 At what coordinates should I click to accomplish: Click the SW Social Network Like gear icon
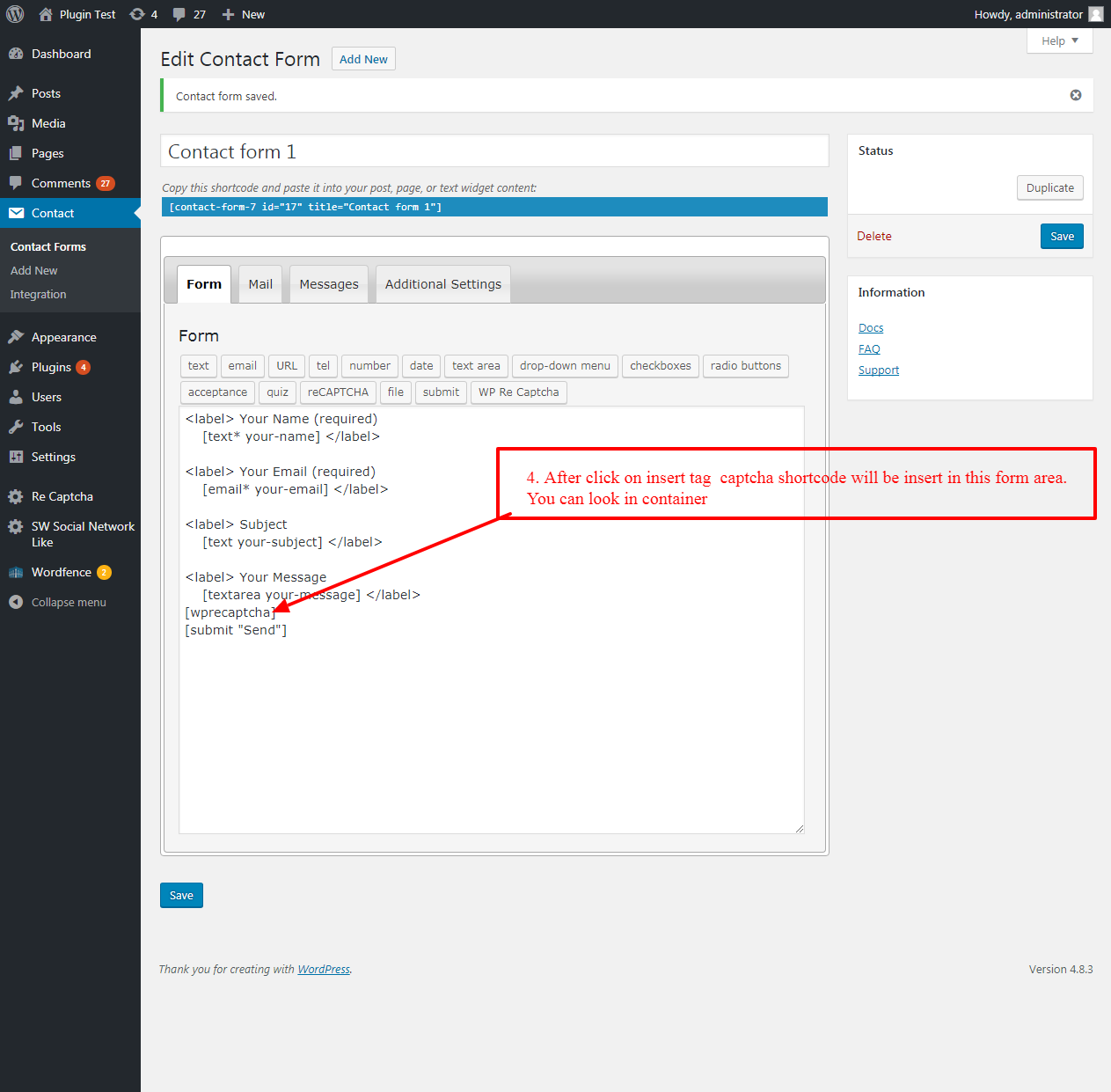point(16,526)
